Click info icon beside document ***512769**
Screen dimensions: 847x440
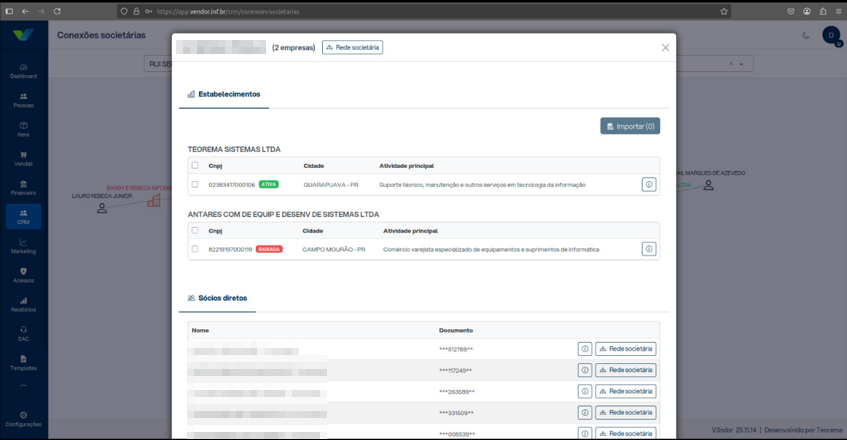point(584,349)
